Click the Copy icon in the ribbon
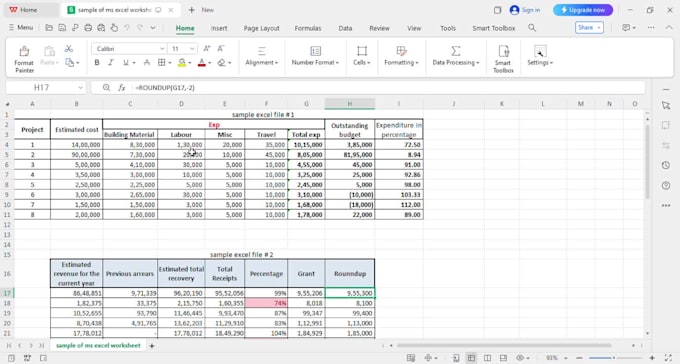 tap(69, 63)
